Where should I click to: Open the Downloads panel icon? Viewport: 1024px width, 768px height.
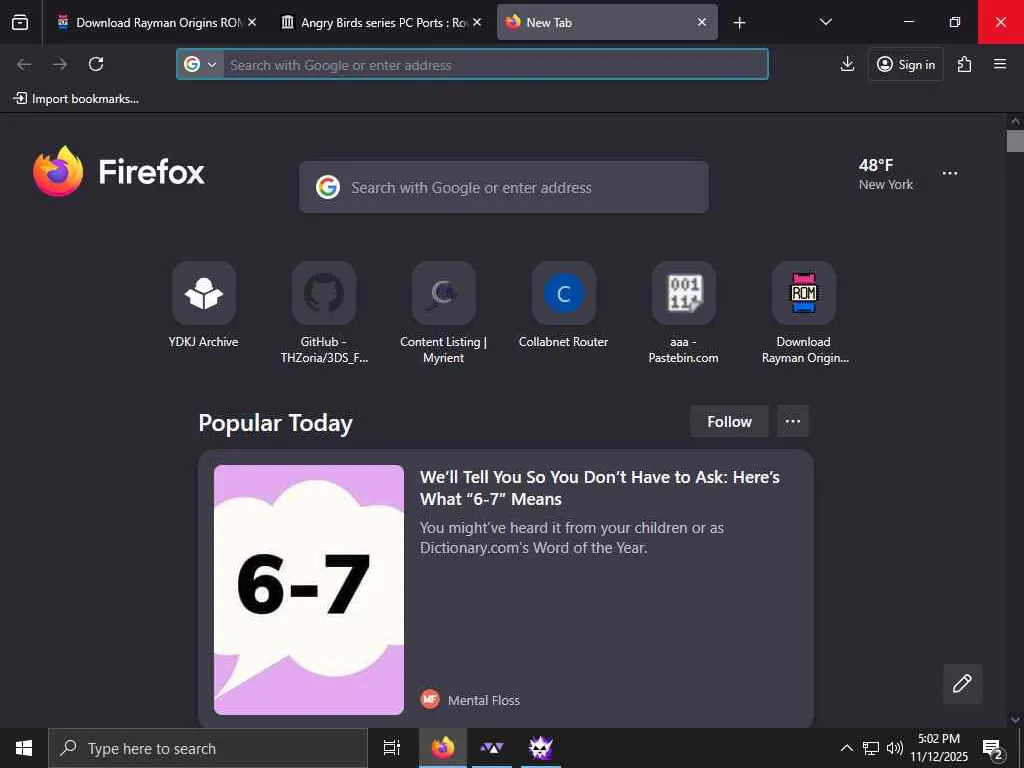point(847,64)
